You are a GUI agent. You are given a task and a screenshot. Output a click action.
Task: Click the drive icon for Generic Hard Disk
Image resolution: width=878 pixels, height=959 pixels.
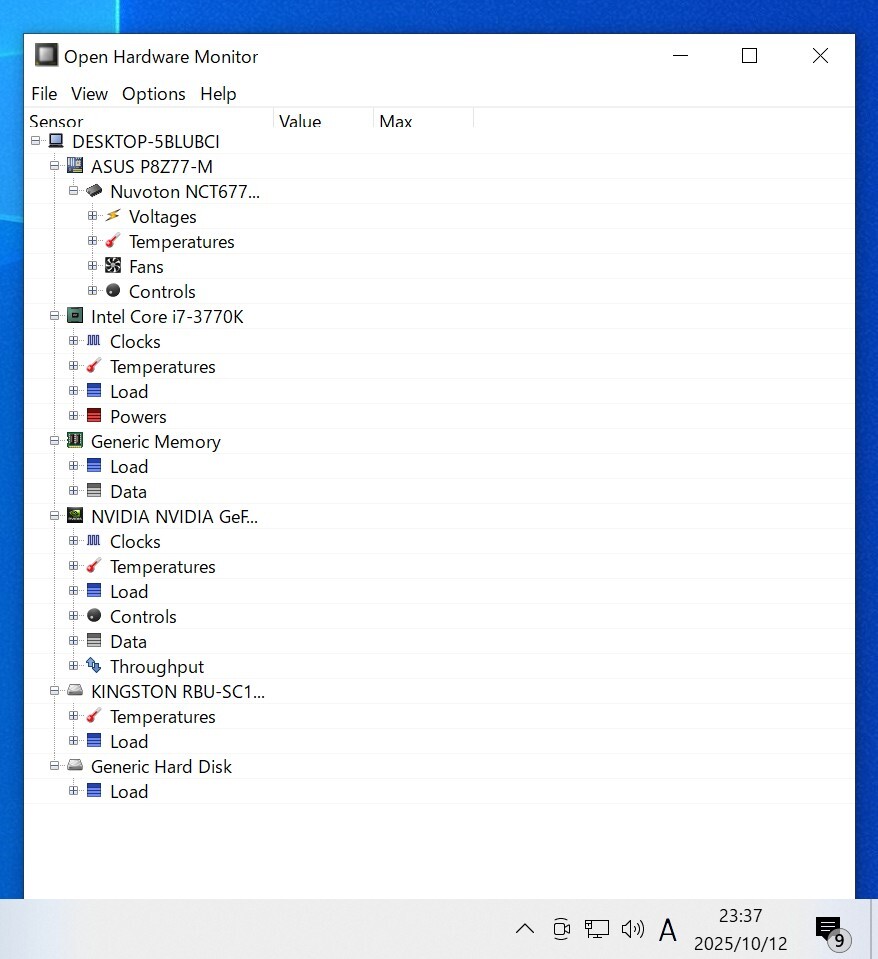[75, 765]
